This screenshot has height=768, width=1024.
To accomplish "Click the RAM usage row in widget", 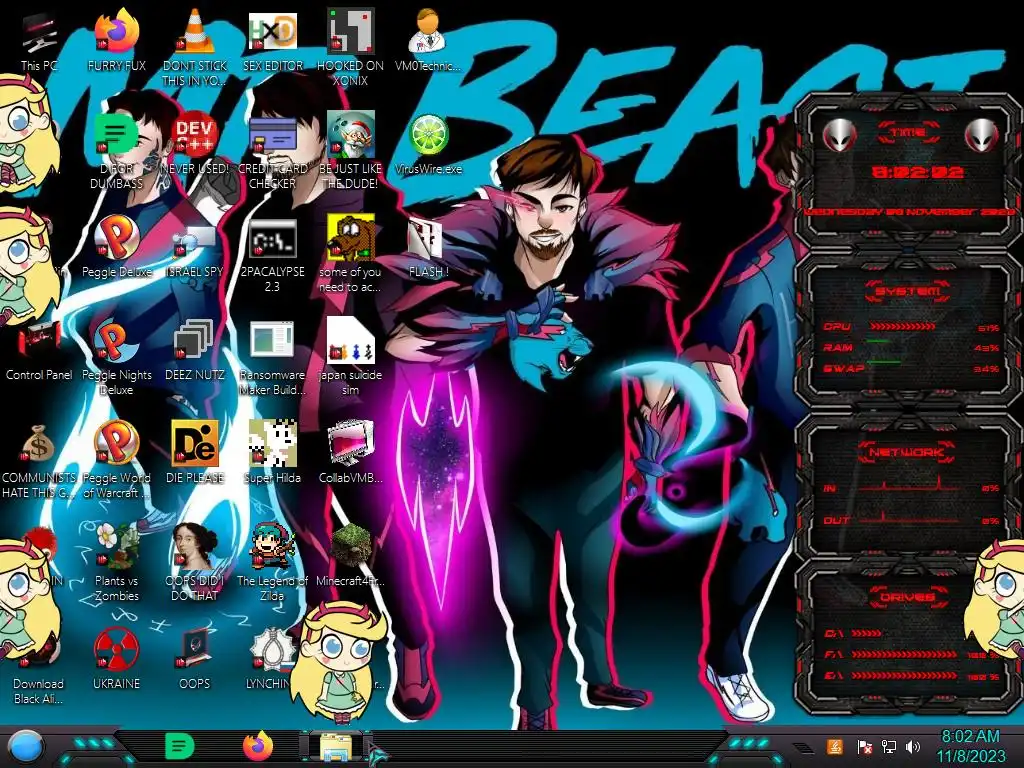I will [x=911, y=347].
